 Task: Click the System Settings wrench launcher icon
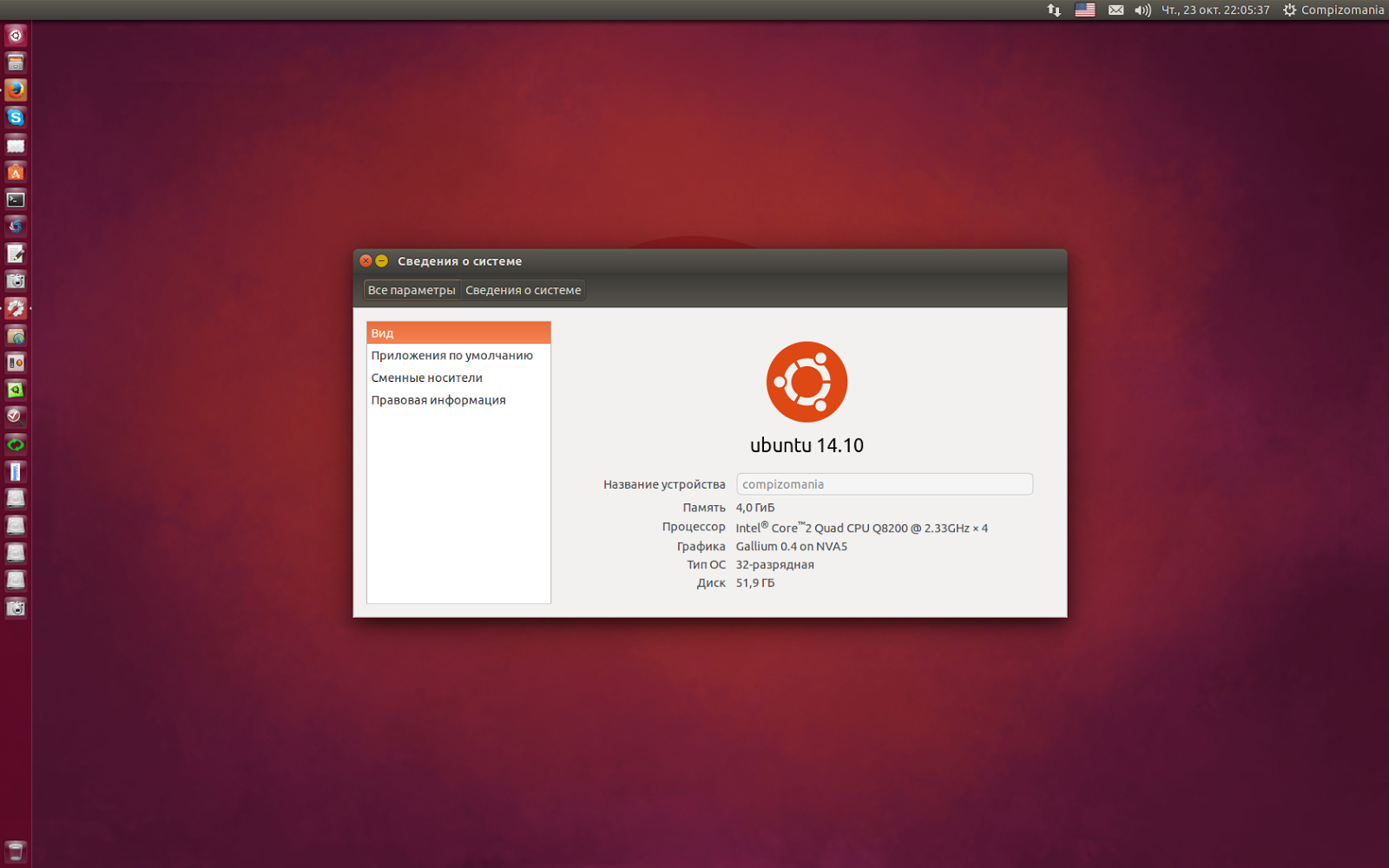point(16,308)
